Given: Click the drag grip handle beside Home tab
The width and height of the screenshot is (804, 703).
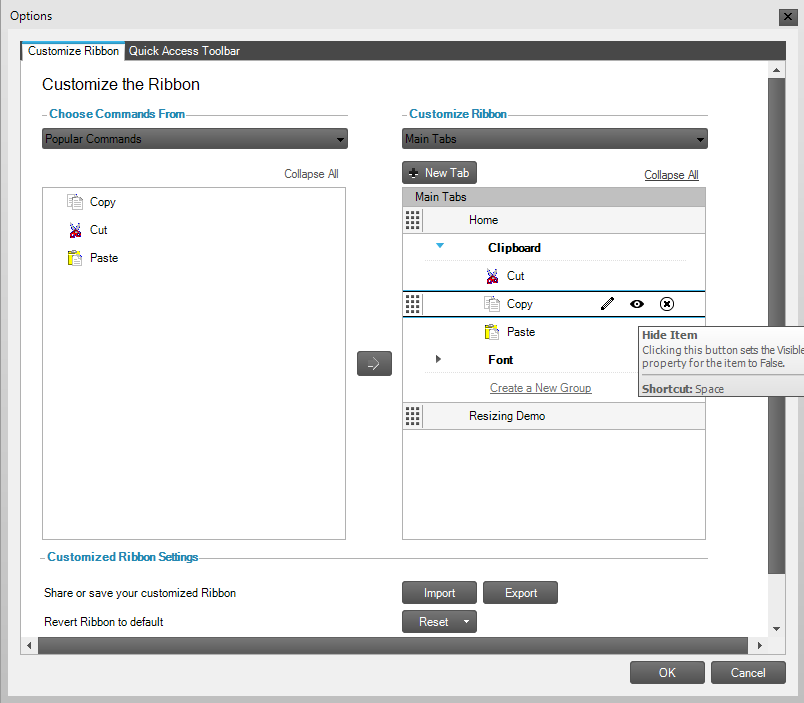Looking at the screenshot, I should click(413, 220).
